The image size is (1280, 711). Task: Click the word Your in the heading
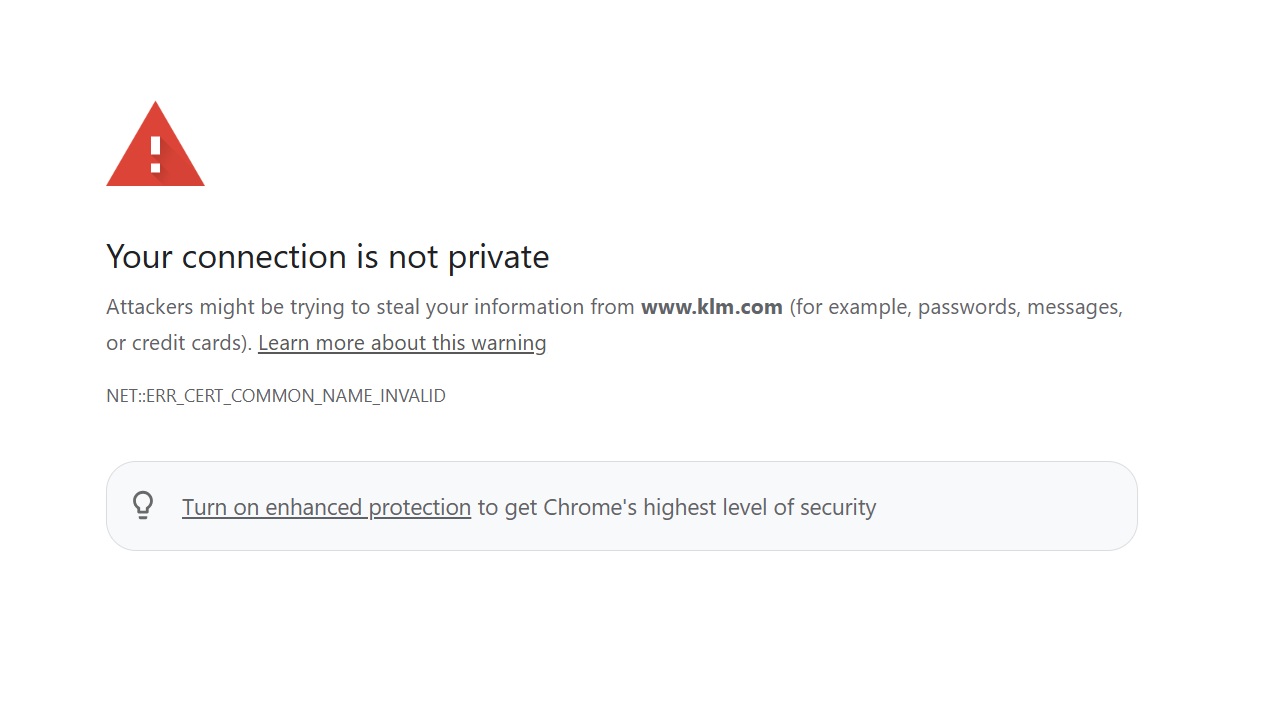(140, 257)
